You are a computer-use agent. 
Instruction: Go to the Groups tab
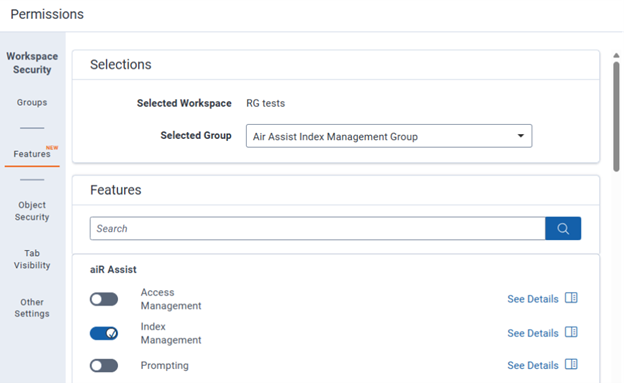tap(32, 102)
